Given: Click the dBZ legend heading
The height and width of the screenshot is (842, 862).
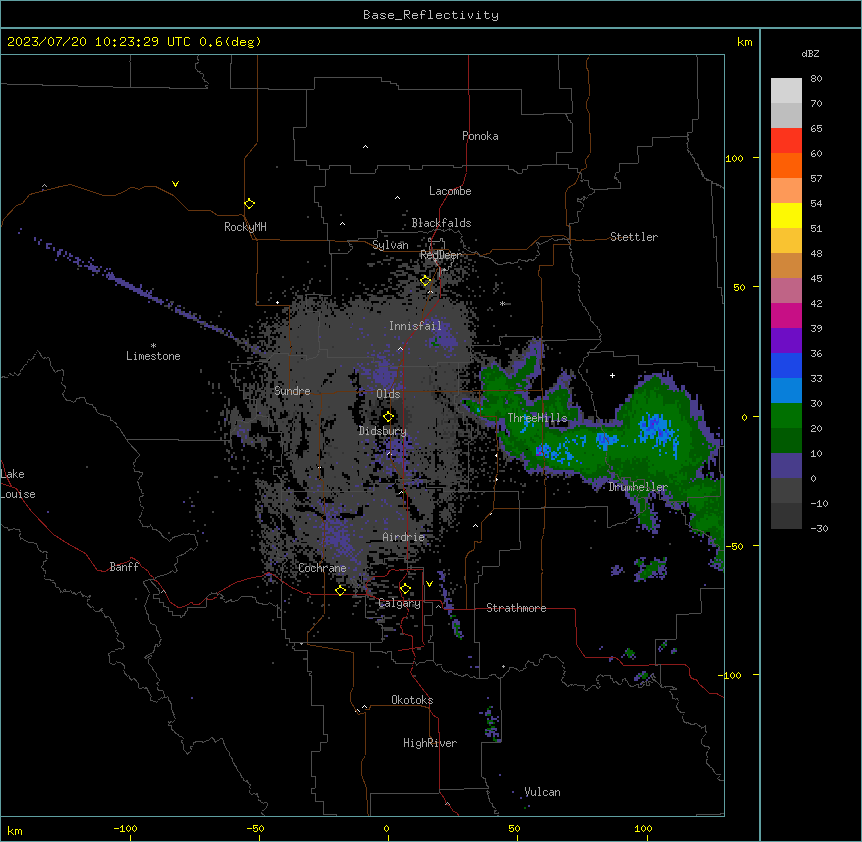Looking at the screenshot, I should tap(810, 54).
